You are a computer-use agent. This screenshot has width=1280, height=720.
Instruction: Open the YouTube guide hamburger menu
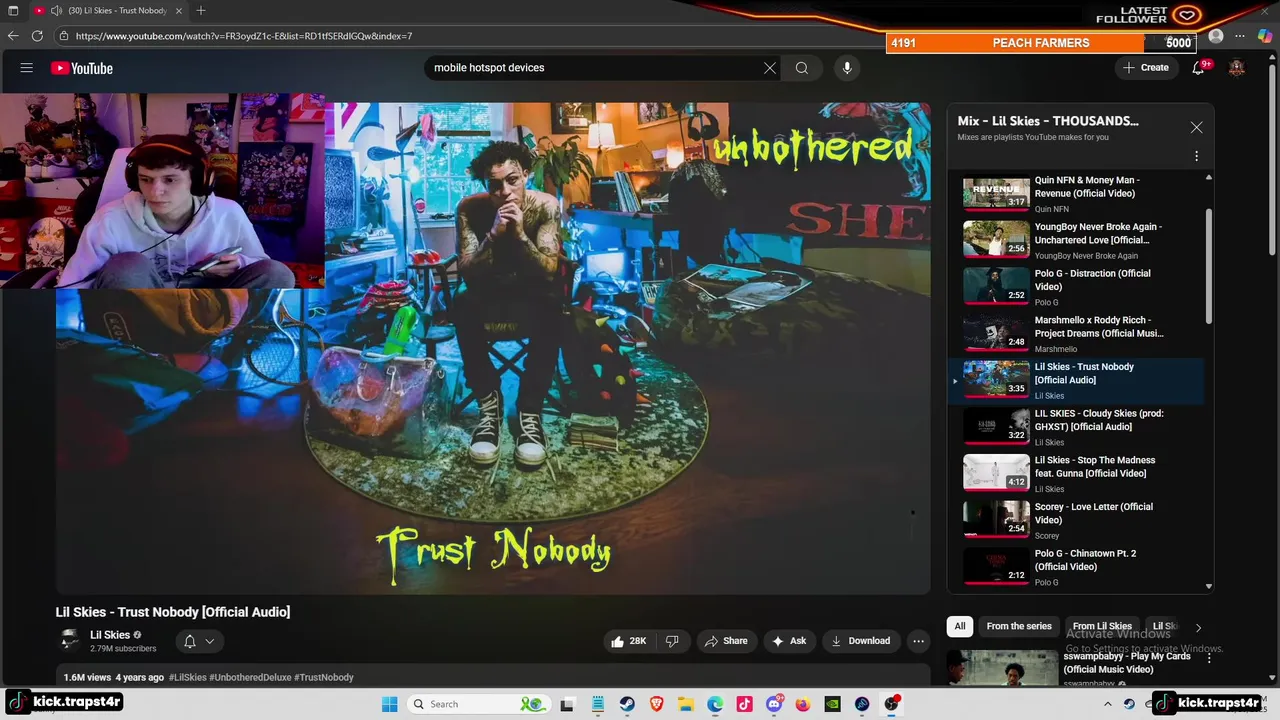point(27,68)
